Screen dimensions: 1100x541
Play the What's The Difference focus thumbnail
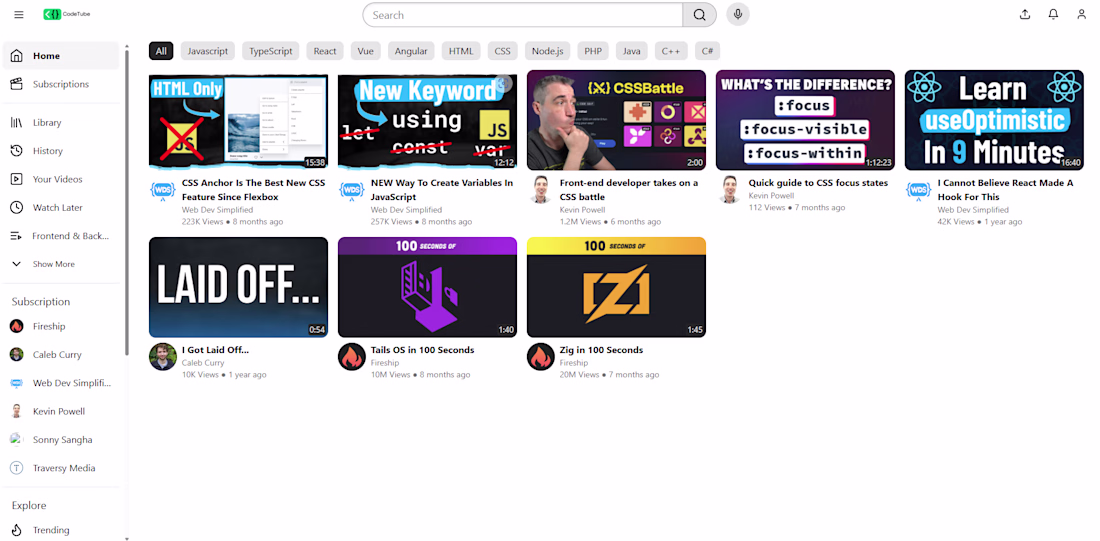coord(805,120)
